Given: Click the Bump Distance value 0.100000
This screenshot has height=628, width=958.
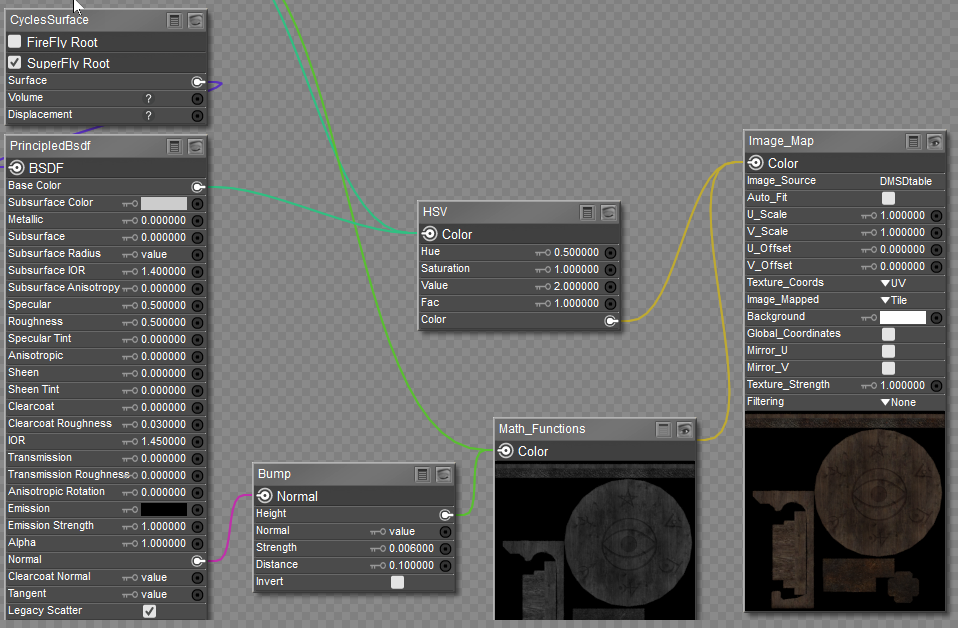Looking at the screenshot, I should 411,566.
